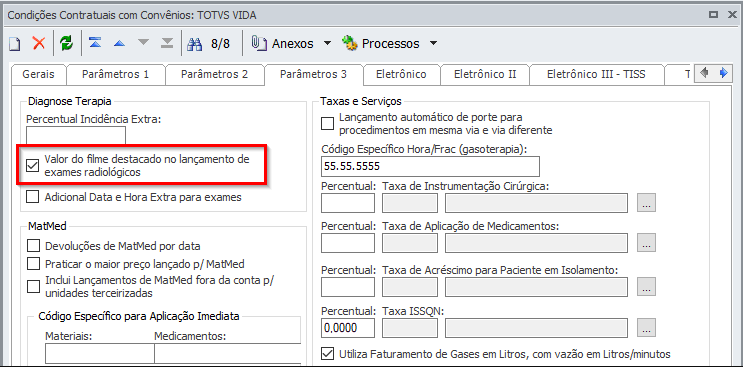Delete record using red X icon

pos(38,44)
